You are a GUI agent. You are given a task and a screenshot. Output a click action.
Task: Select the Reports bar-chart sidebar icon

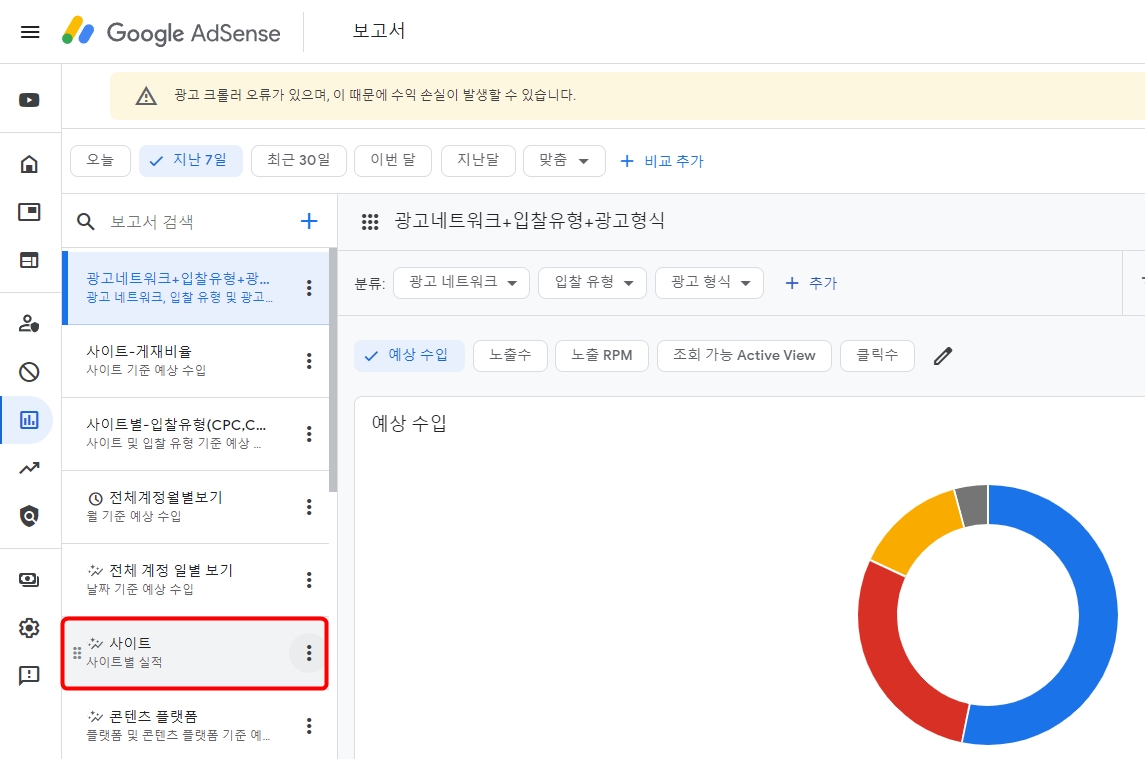click(x=30, y=420)
